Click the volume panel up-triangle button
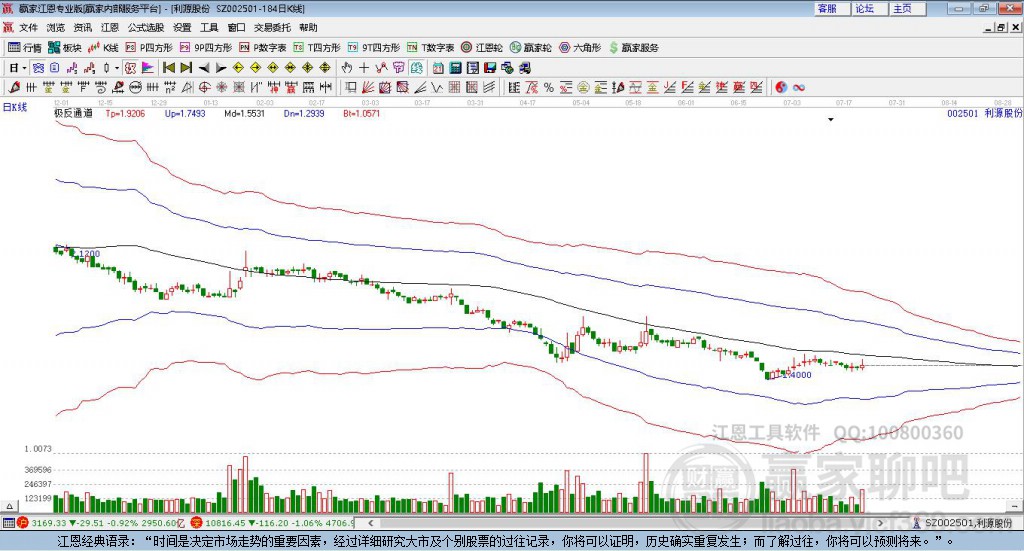1024x551 pixels. [x=9, y=505]
